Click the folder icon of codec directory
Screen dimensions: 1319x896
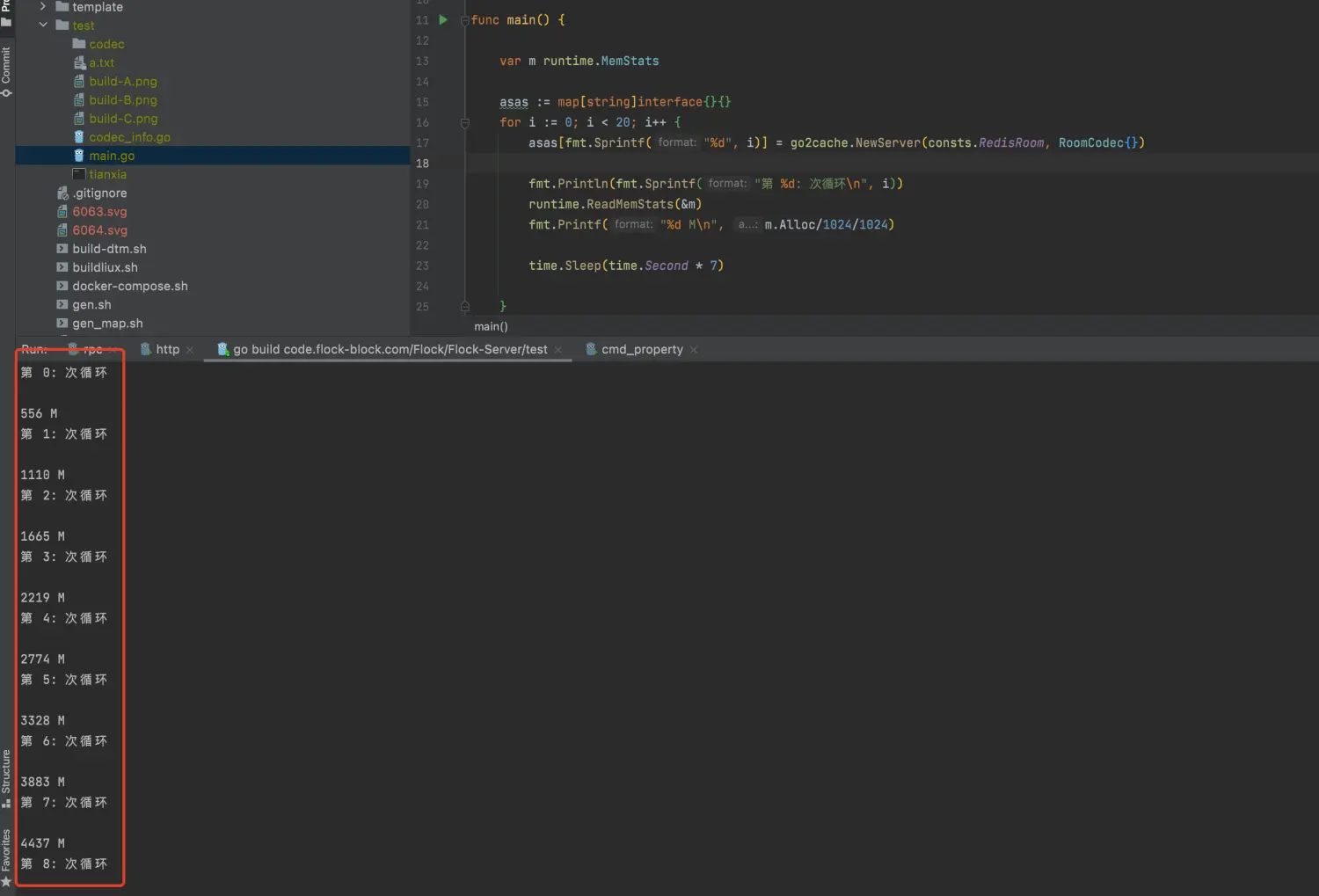pyautogui.click(x=79, y=44)
